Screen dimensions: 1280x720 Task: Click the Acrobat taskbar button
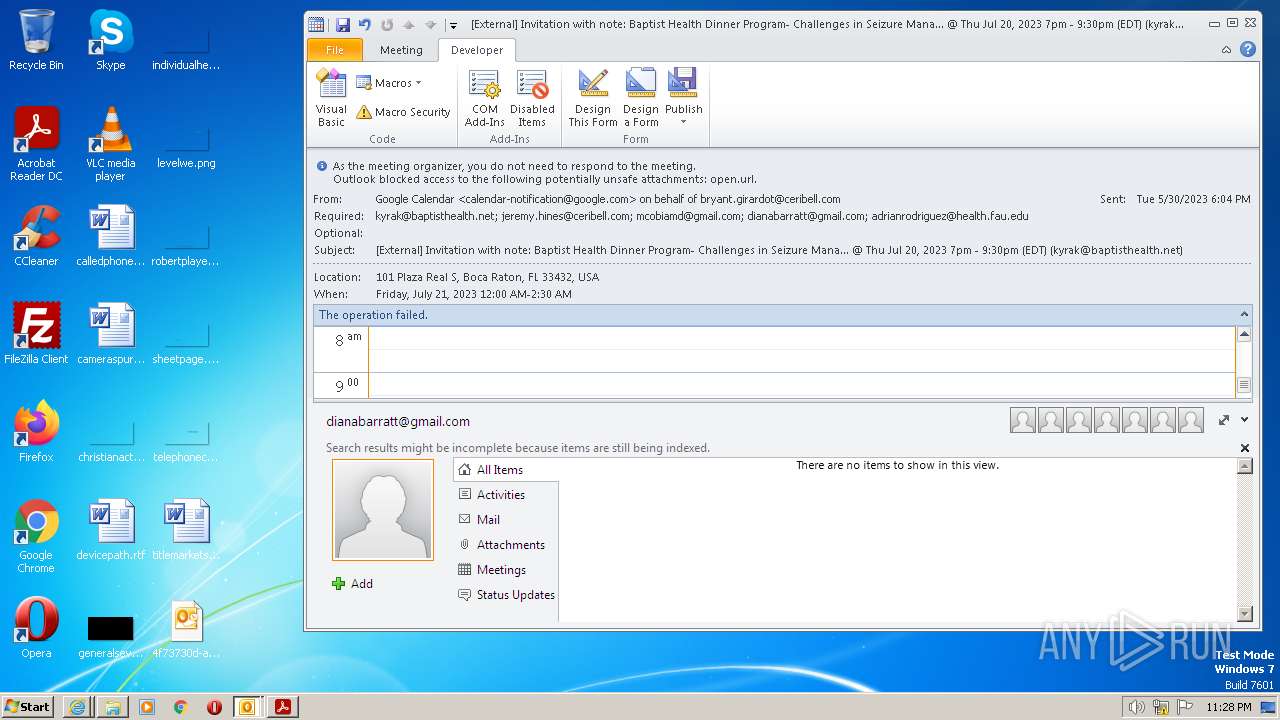[283, 707]
